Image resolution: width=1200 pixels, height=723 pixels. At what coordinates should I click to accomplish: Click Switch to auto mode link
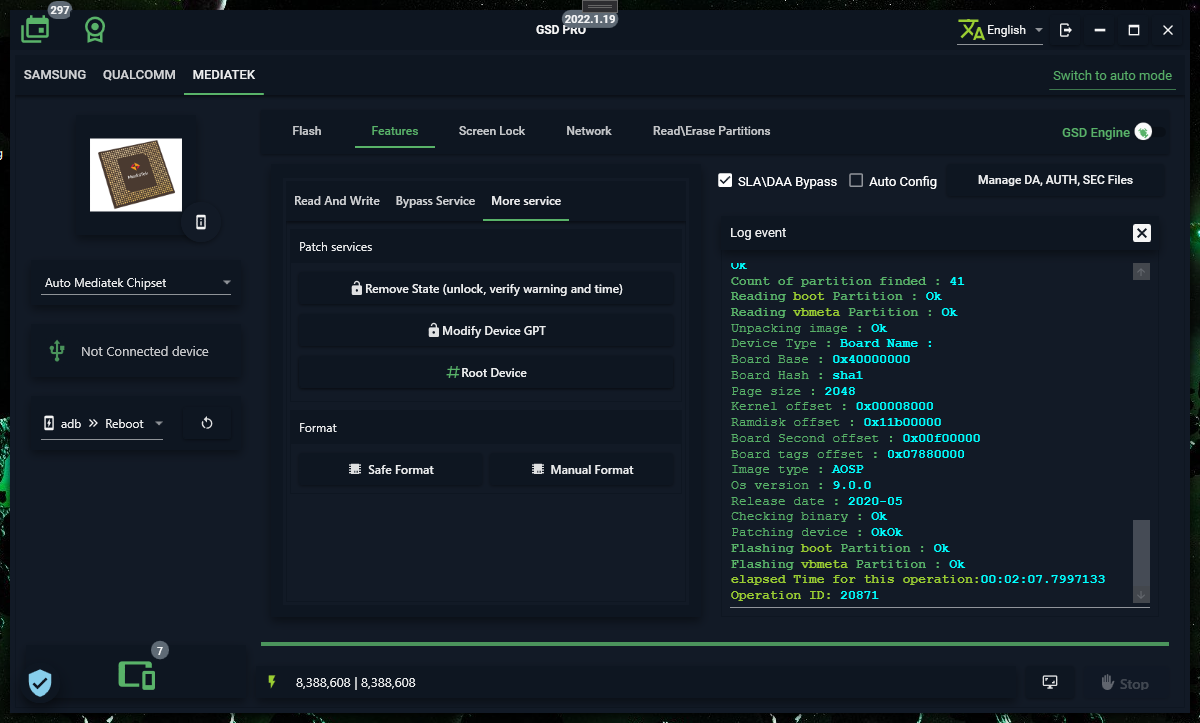coord(1112,76)
